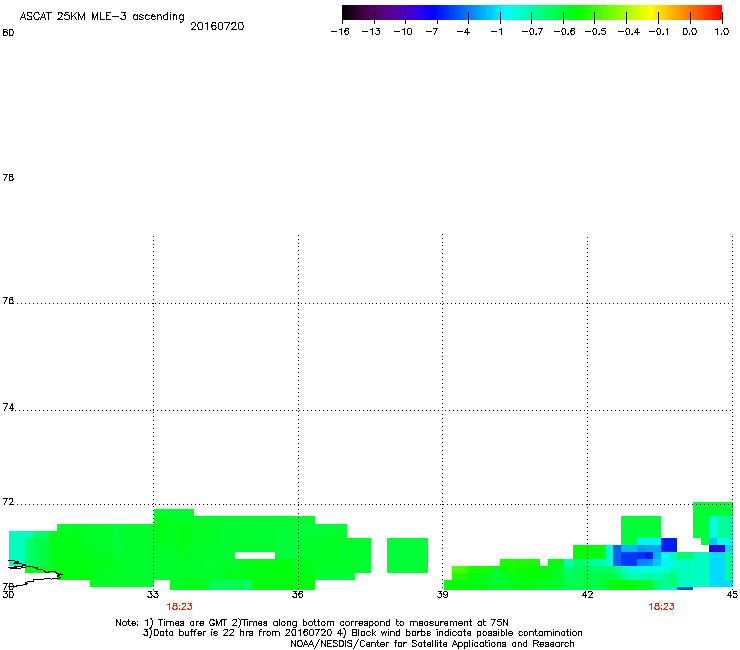Click the black coastline outline near longitude 30
Viewport: 740px width, 650px height.
click(x=33, y=572)
